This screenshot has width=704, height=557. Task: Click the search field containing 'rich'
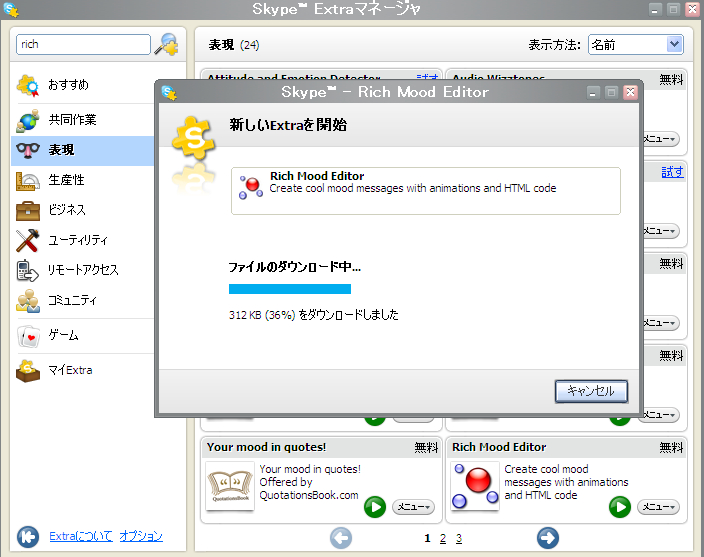pyautogui.click(x=84, y=44)
